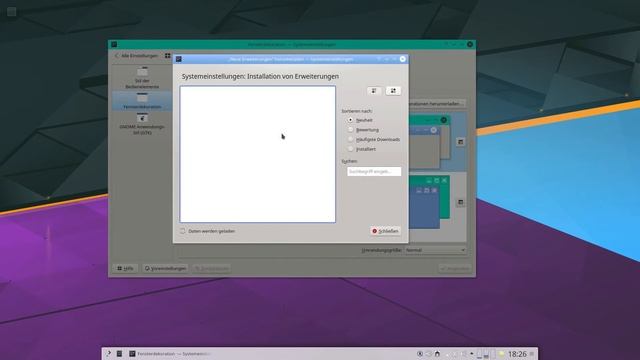640x360 pixels.
Task: Click the grid icon next to Alle Einstellungen
Action: (167, 56)
